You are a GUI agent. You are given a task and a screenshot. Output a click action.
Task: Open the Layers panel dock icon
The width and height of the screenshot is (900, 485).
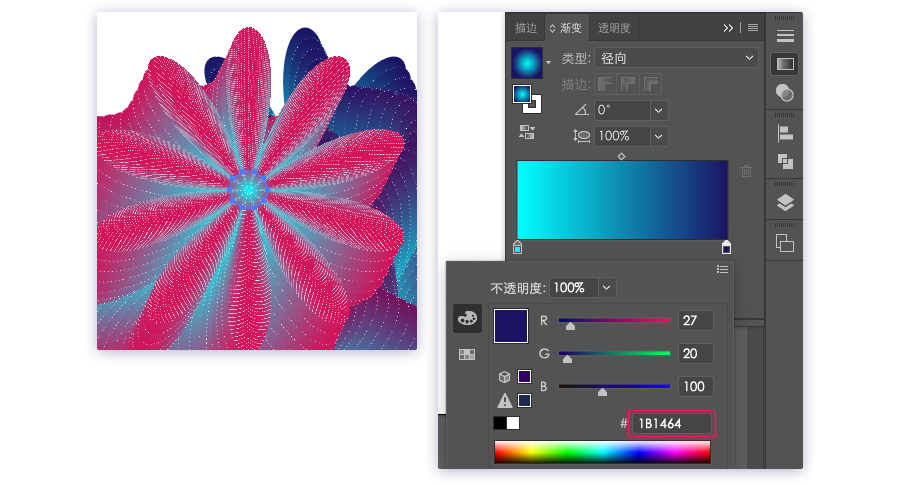point(785,203)
